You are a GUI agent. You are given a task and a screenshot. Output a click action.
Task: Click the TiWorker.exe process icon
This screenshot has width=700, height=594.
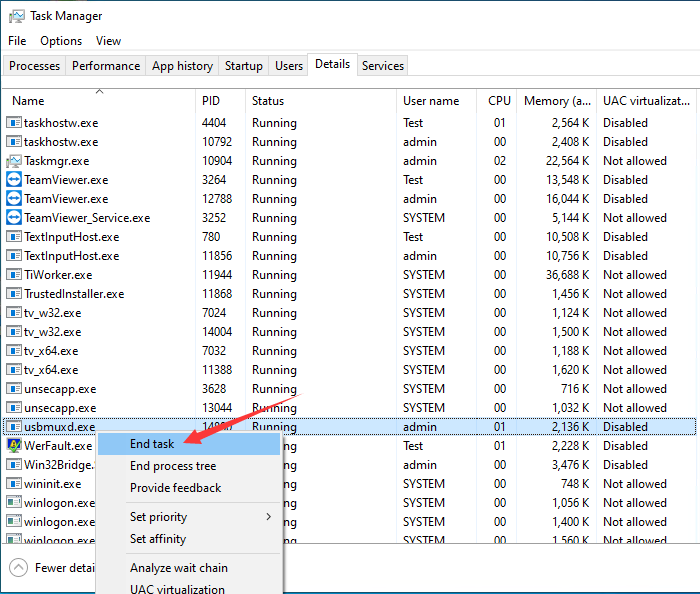coord(14,274)
